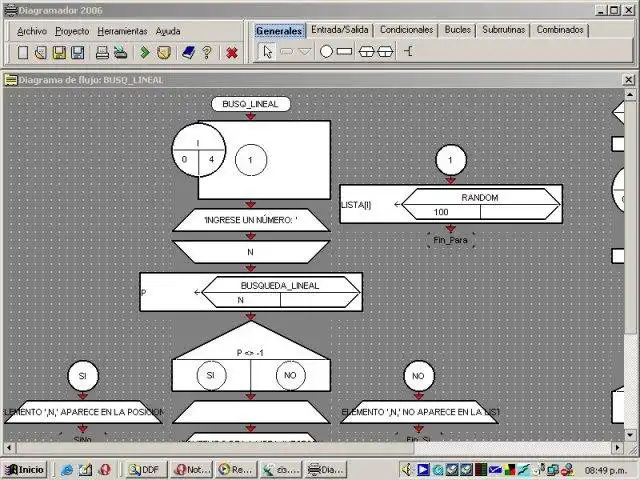Switch to the DDF taskbar window
Screen dimensions: 640x480
(x=146, y=470)
